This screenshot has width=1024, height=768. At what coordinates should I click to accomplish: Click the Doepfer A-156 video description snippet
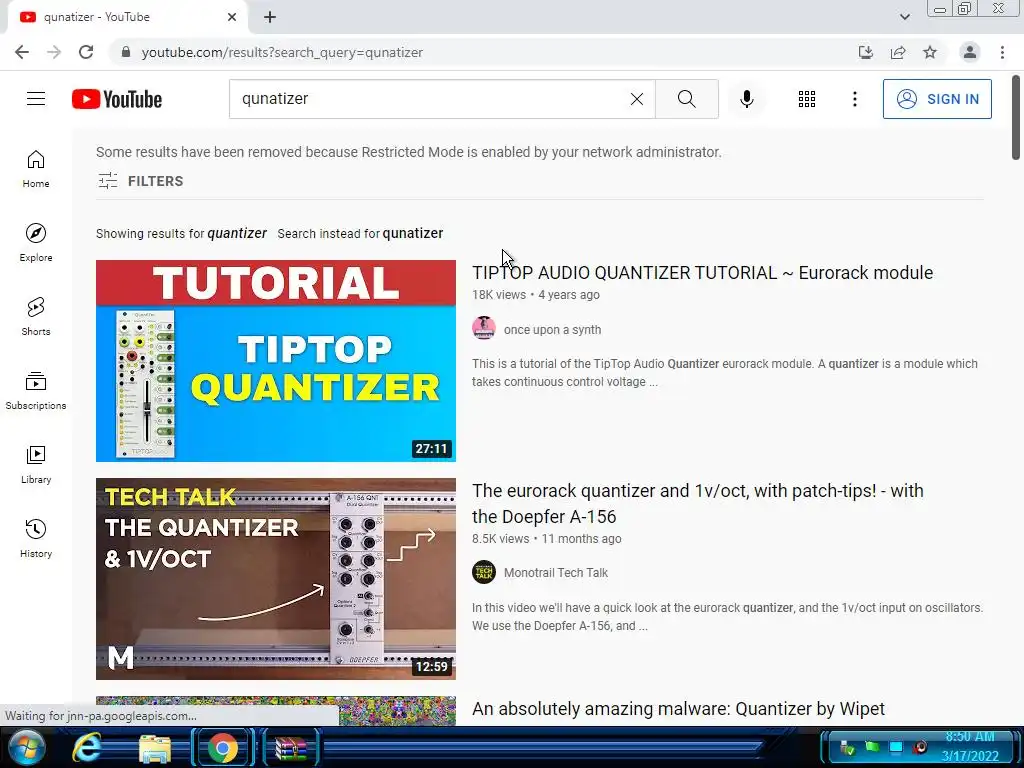pyautogui.click(x=728, y=616)
